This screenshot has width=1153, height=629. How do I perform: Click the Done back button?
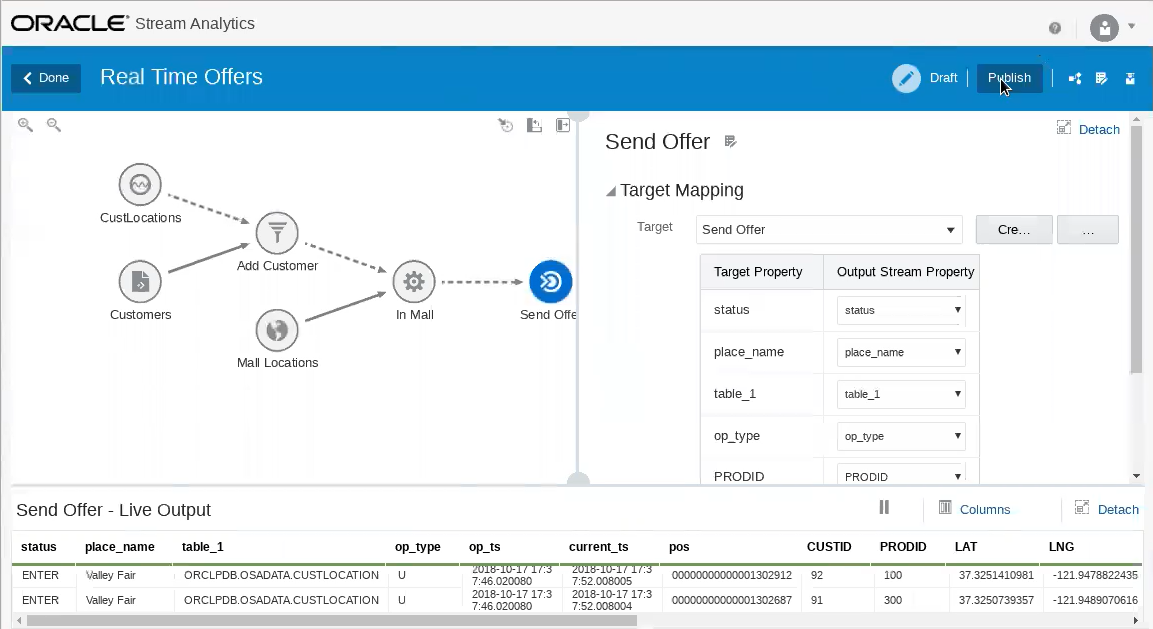click(46, 78)
